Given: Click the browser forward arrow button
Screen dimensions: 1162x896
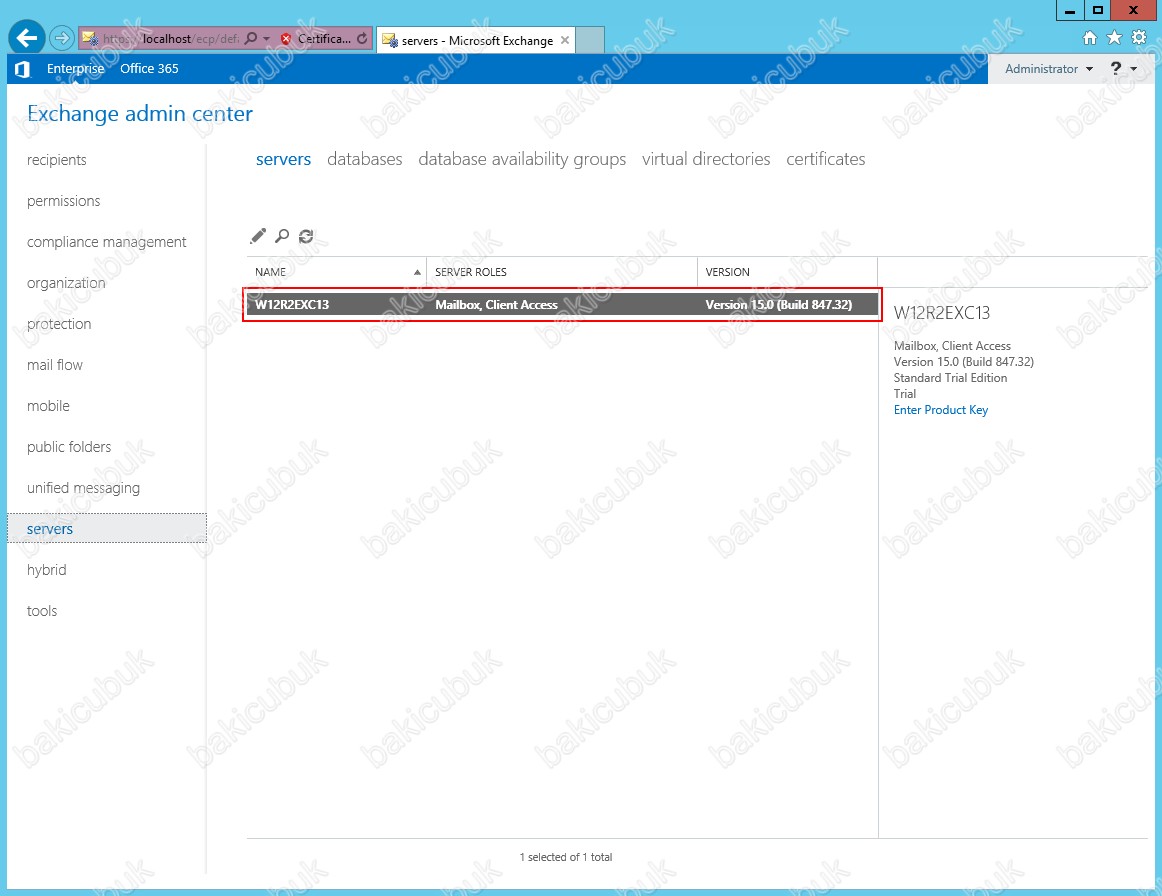Looking at the screenshot, I should [62, 38].
